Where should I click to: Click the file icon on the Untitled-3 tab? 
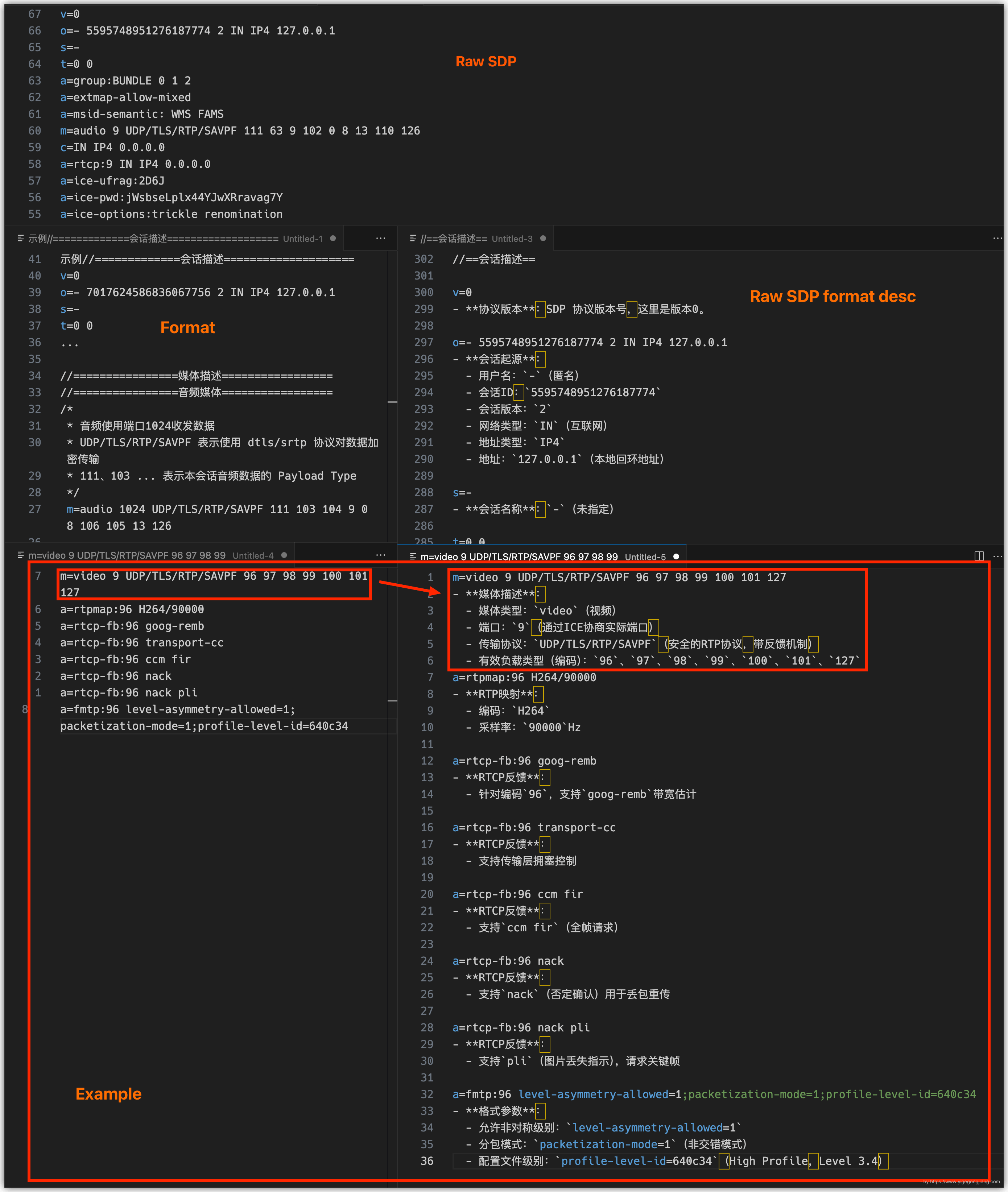click(x=413, y=238)
